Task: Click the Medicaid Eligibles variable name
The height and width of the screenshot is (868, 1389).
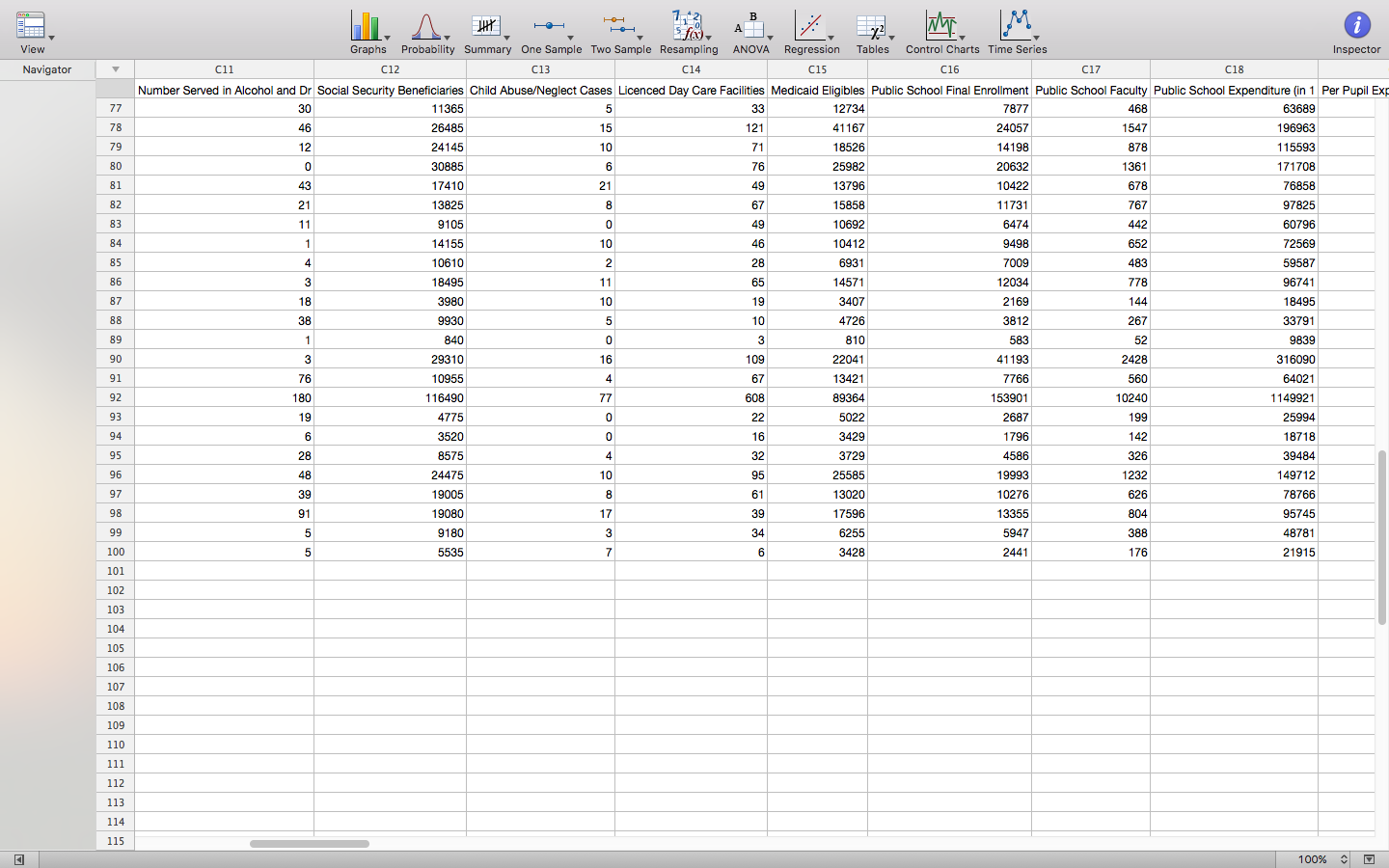Action: click(x=817, y=90)
